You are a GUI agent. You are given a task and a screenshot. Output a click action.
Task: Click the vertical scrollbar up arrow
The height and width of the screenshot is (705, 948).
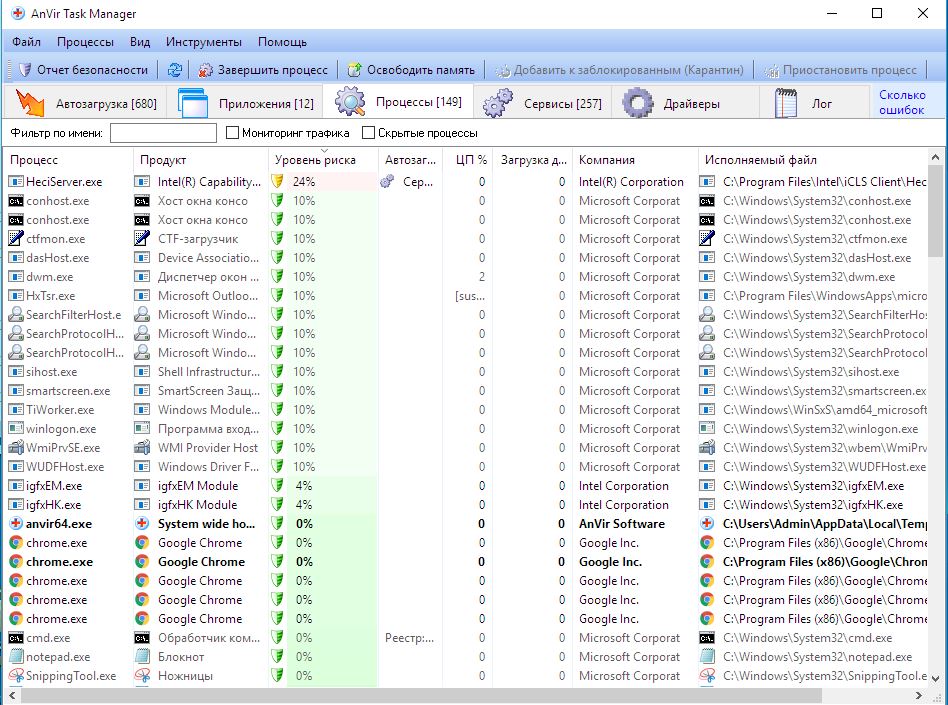tap(935, 158)
